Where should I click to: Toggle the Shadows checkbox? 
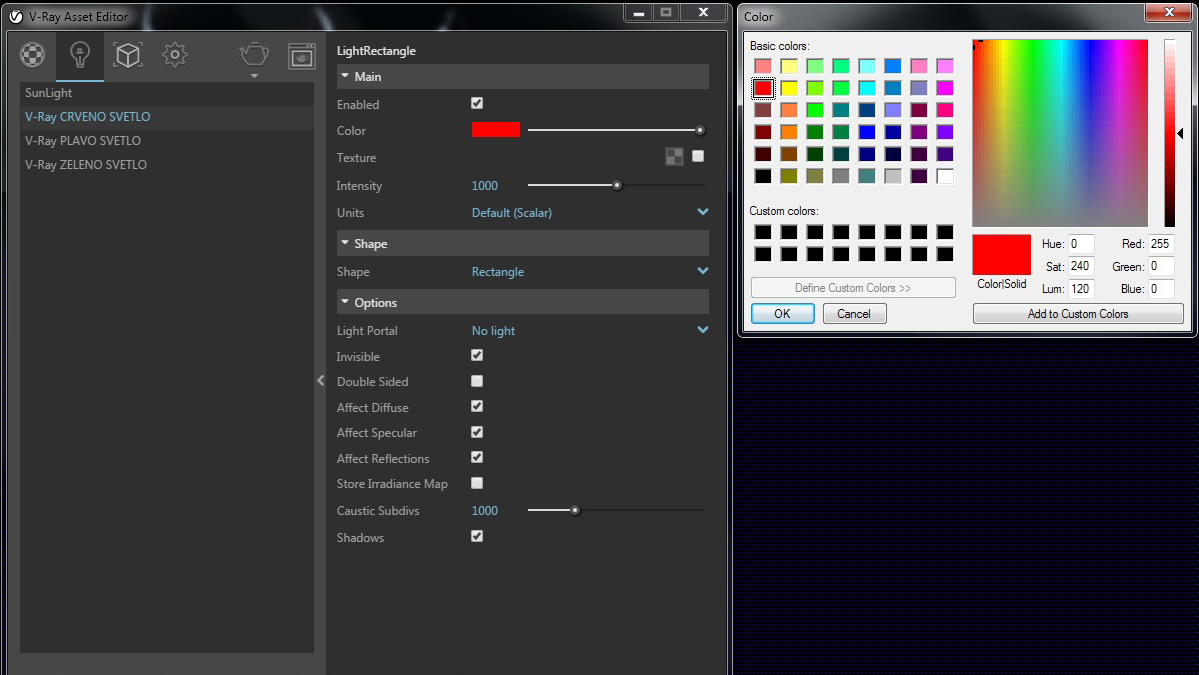[477, 536]
